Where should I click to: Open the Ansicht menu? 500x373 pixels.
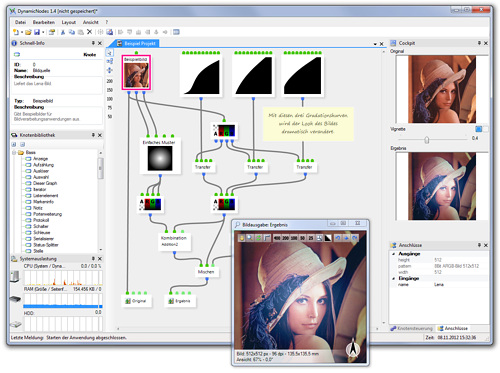coord(91,22)
